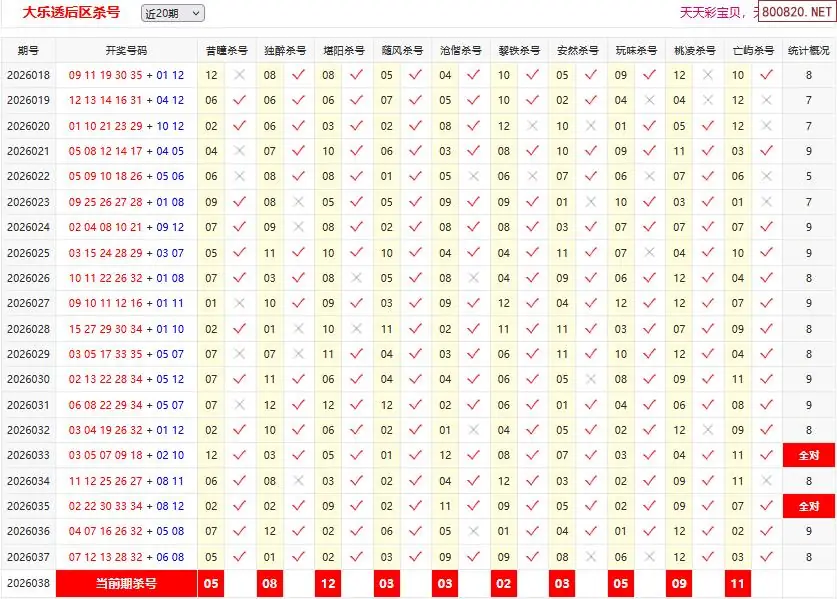Click the red 当前期杀号 cell
The width and height of the screenshot is (837, 599).
click(126, 583)
